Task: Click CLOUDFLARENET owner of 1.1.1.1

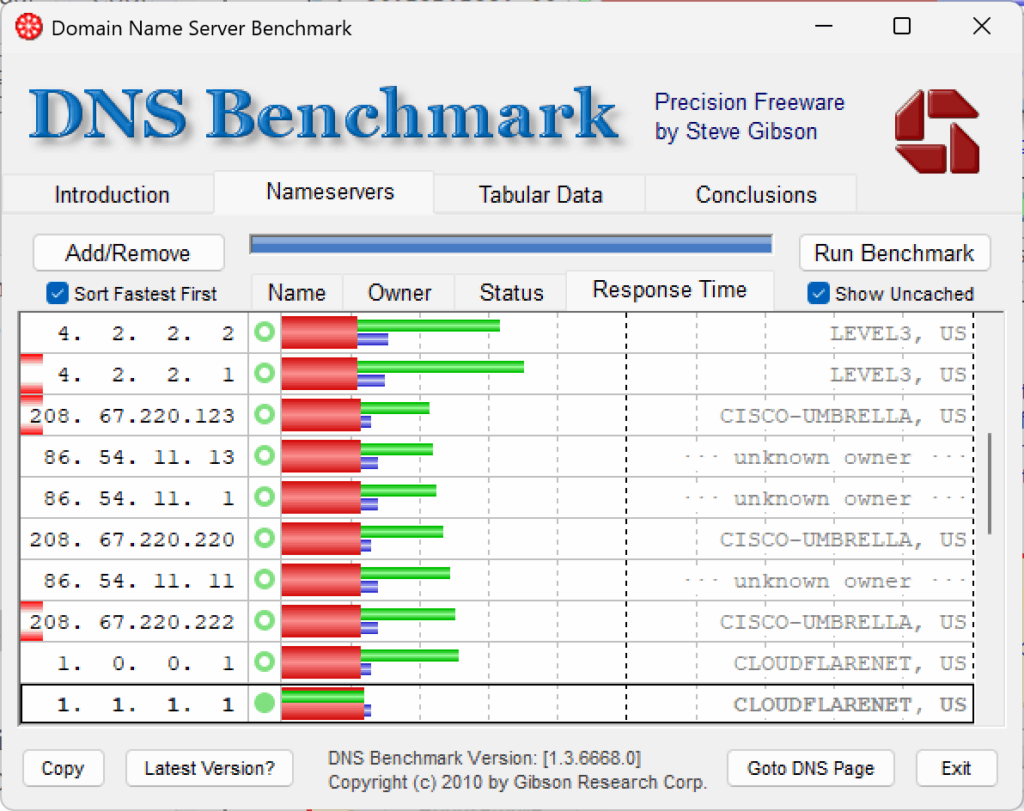Action: 850,705
